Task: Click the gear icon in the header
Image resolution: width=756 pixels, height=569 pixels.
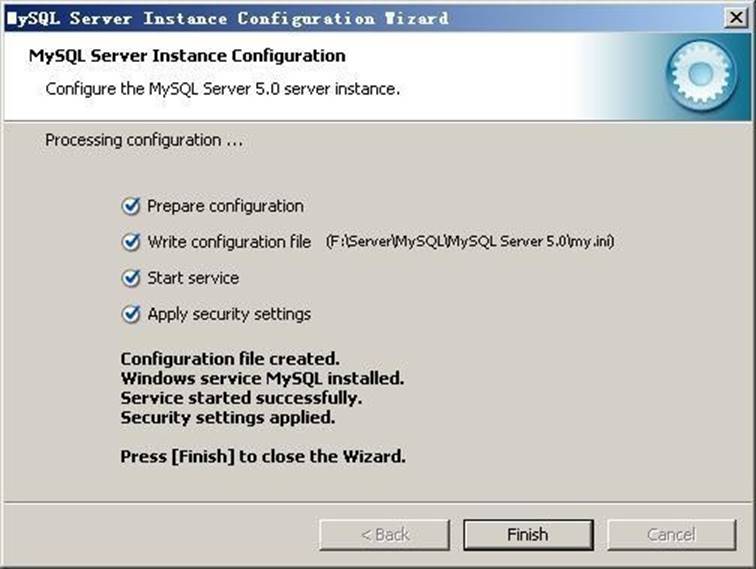Action: click(x=700, y=74)
